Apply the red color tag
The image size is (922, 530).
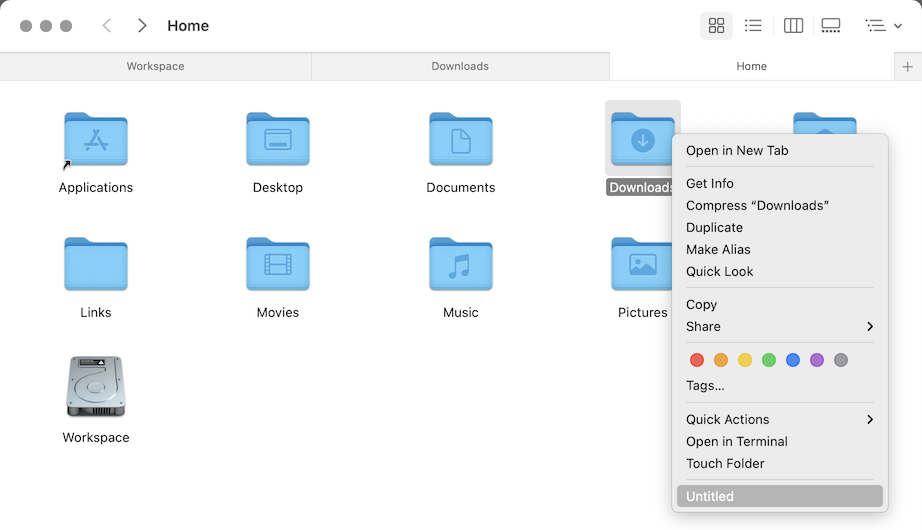[x=697, y=360]
